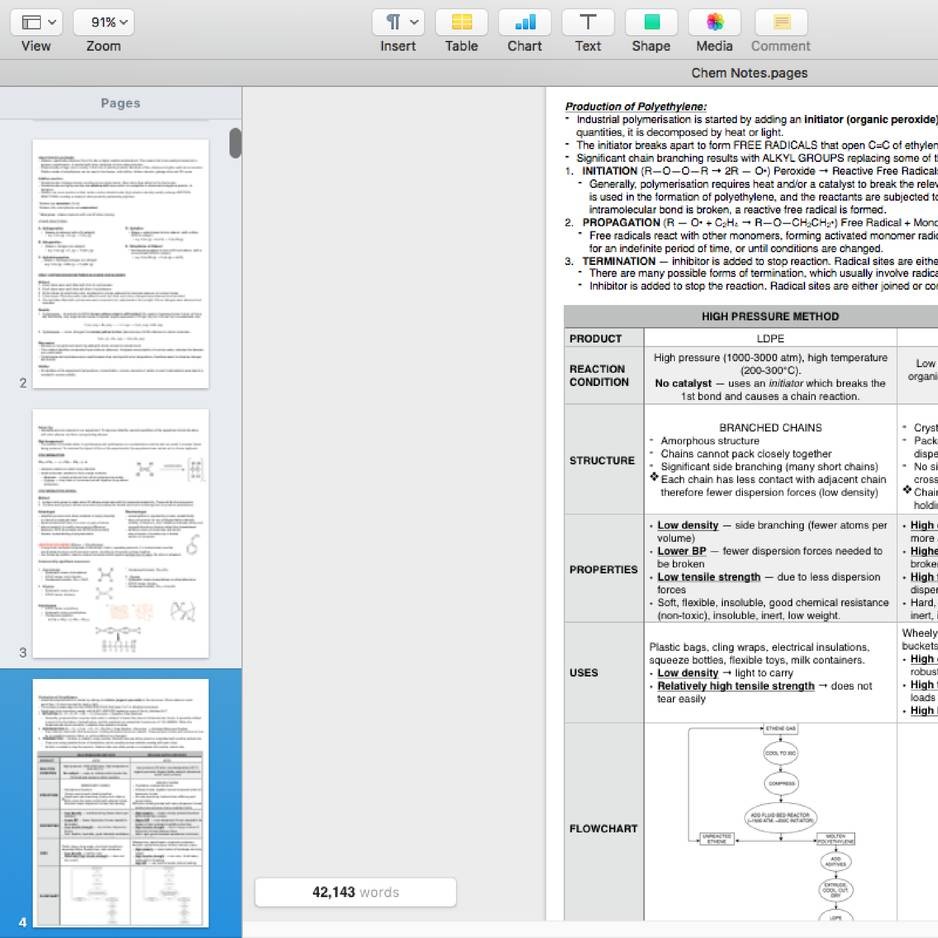Open the View options icon

click(x=30, y=20)
